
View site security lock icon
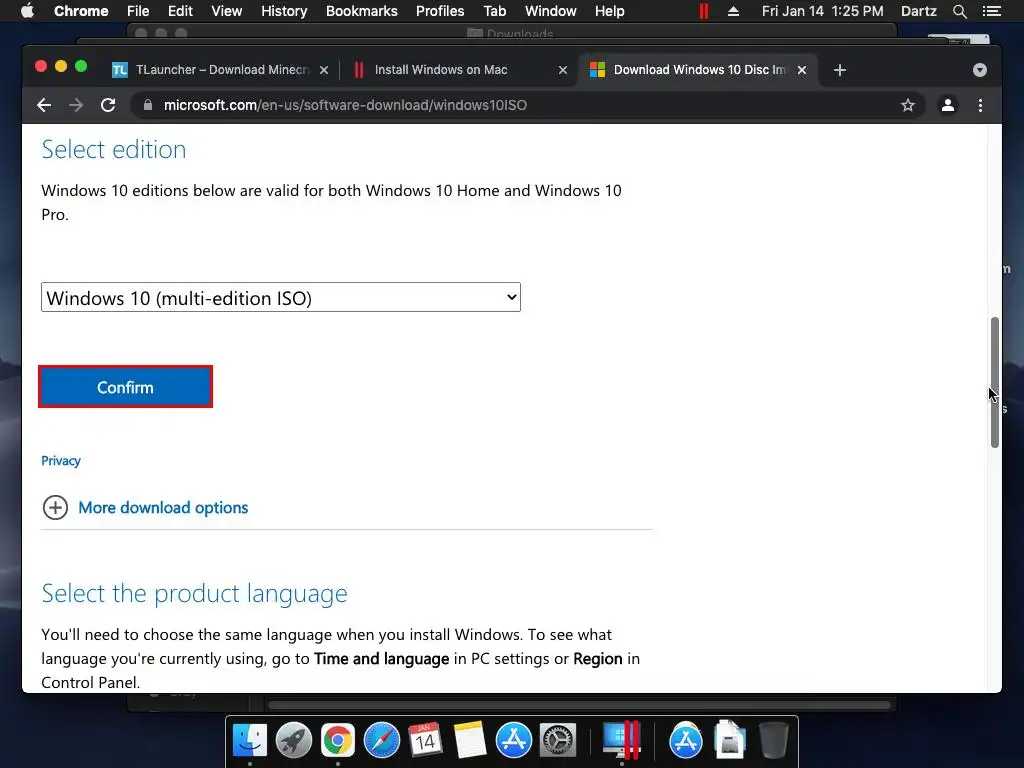(148, 105)
